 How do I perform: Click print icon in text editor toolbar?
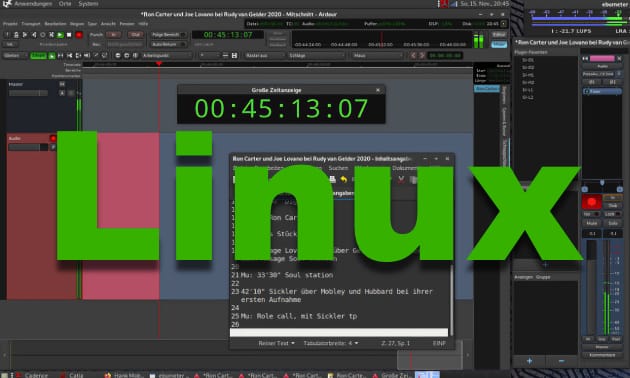(332, 180)
